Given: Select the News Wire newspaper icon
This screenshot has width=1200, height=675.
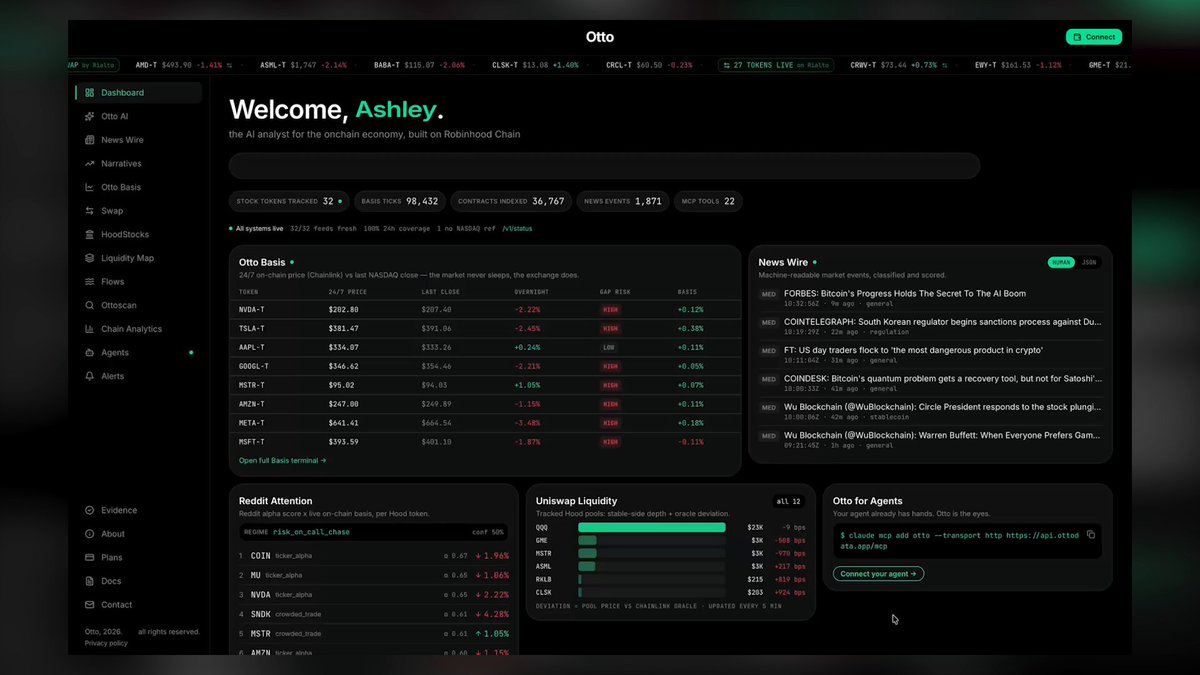Looking at the screenshot, I should (x=90, y=140).
